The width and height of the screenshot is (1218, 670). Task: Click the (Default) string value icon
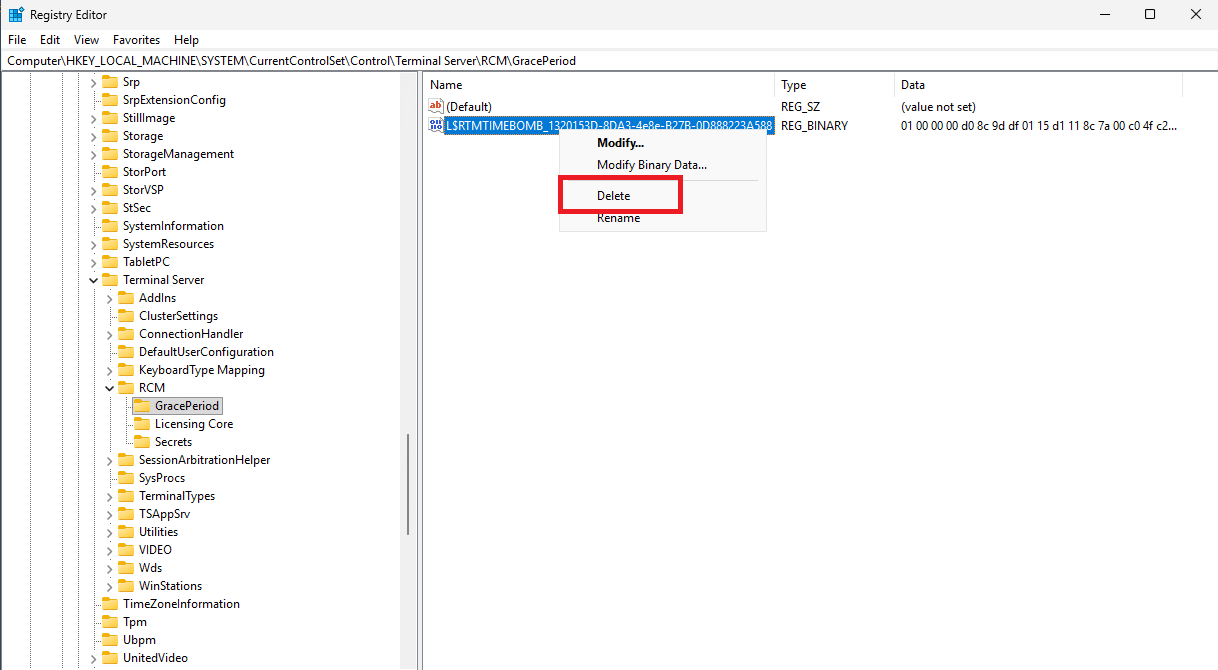435,106
